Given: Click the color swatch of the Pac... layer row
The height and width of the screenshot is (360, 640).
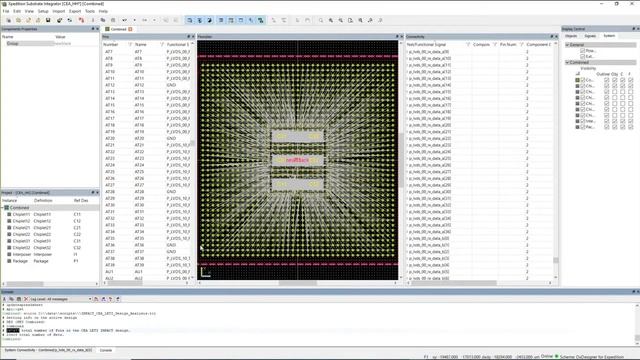Looking at the screenshot, I should point(577,127).
